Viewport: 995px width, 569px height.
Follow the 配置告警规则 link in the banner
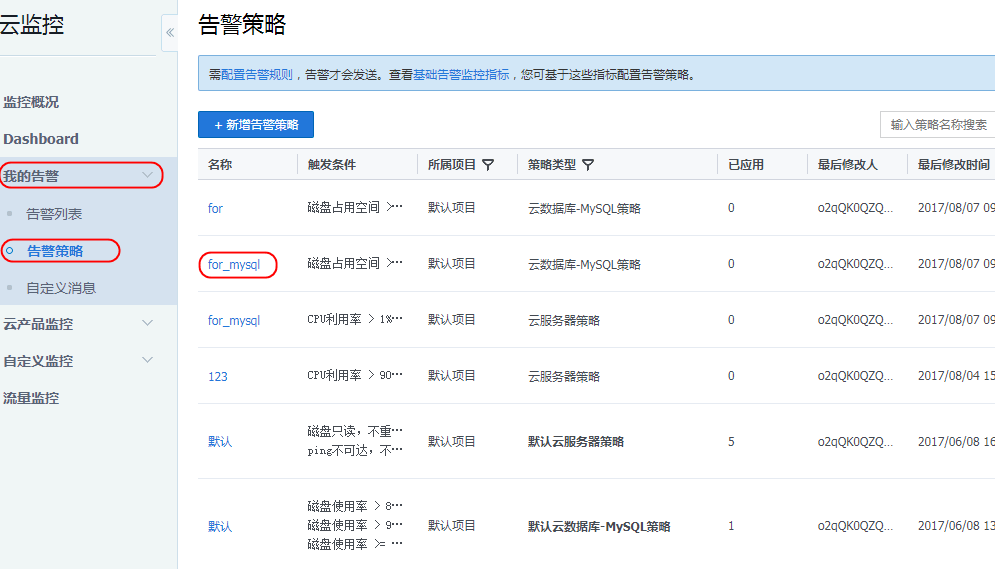(x=257, y=75)
